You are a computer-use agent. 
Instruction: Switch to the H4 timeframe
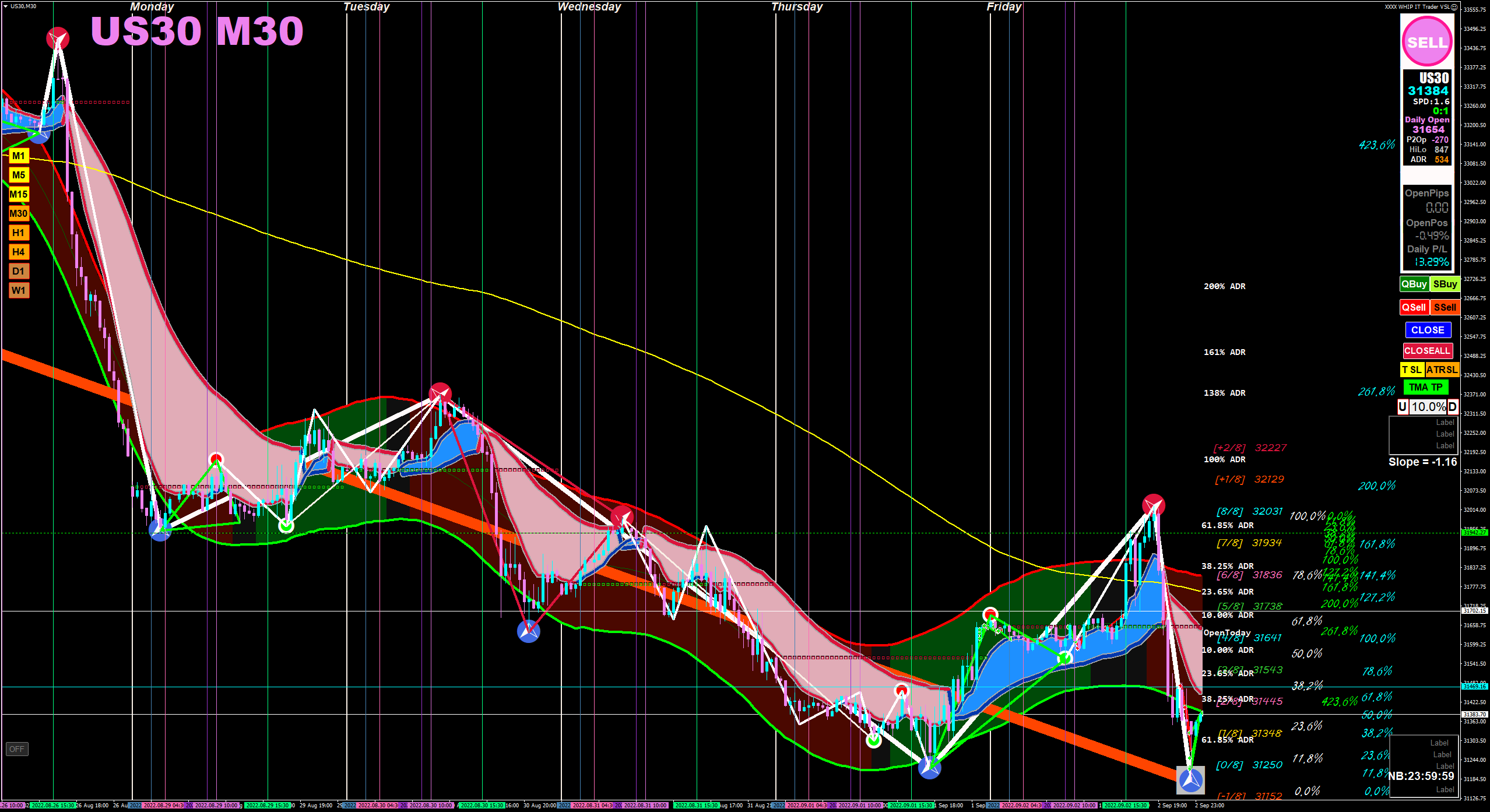pos(19,252)
